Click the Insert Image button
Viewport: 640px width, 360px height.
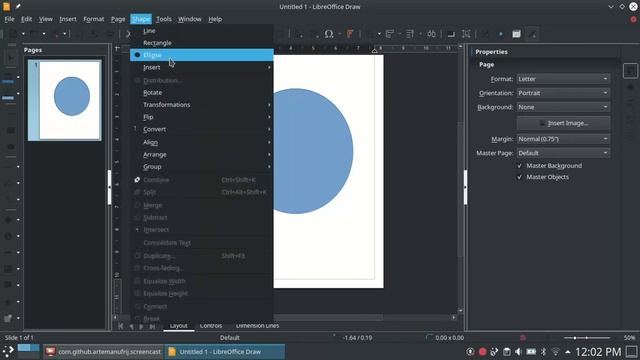tap(563, 123)
